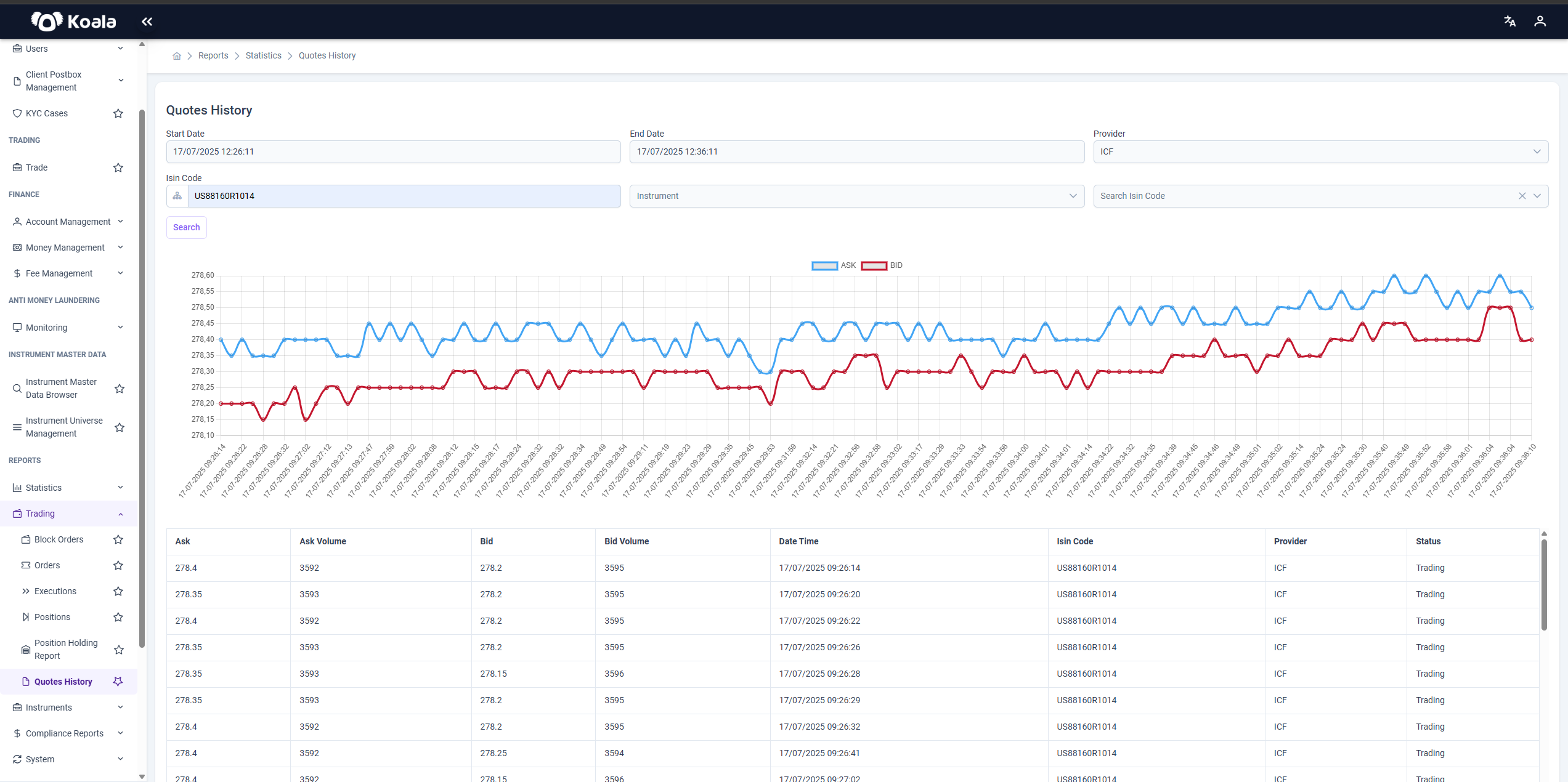Screen dimensions: 1568x782
Task: Open the Provider dropdown showing ICF
Action: 1320,151
